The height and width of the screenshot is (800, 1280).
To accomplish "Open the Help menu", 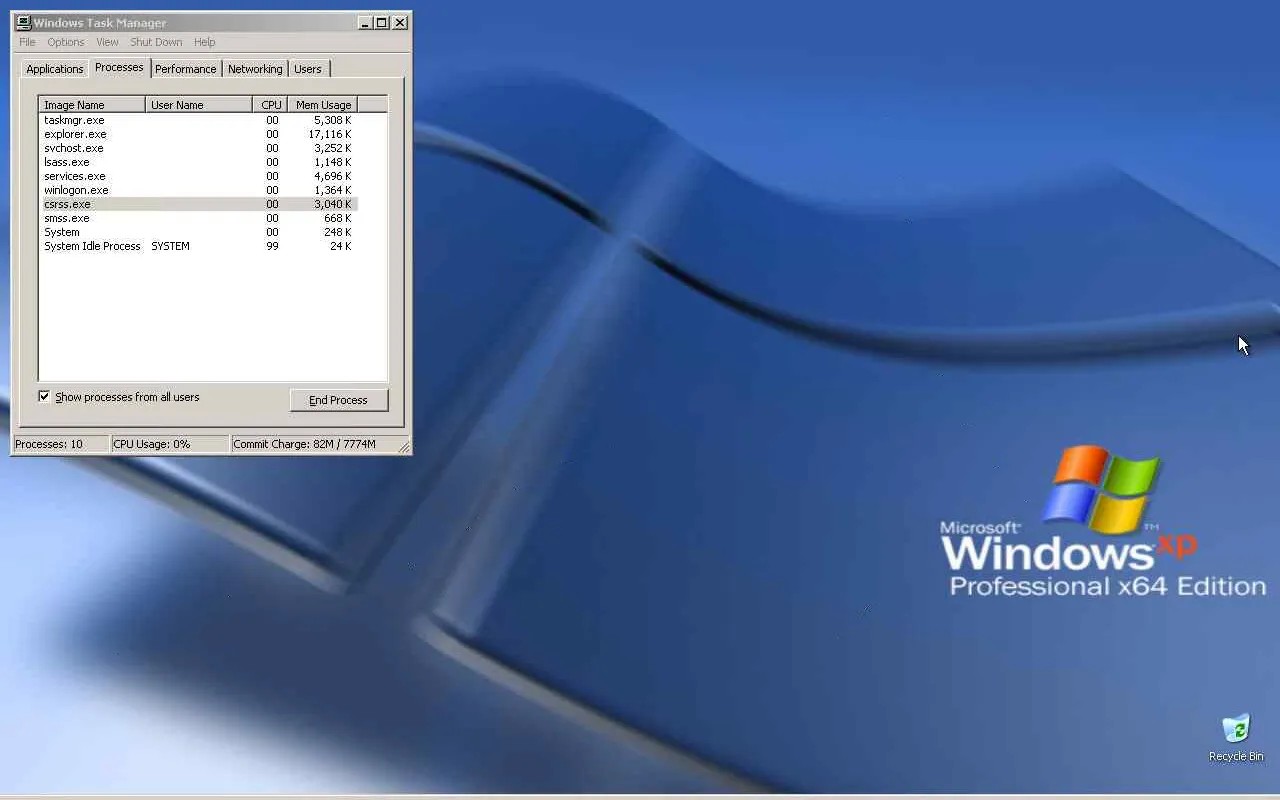I will [204, 42].
